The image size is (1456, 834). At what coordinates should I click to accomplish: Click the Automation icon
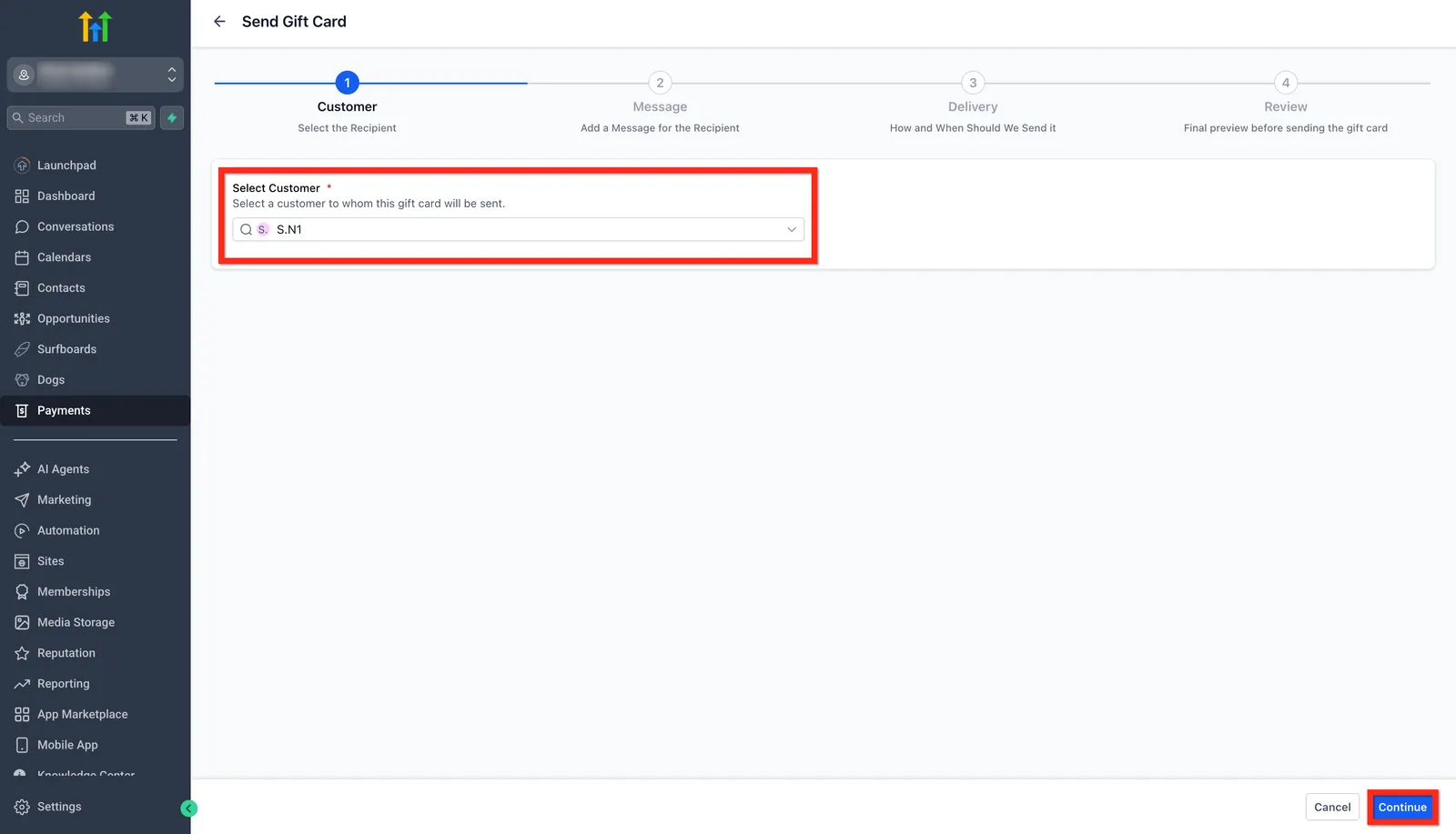[22, 530]
